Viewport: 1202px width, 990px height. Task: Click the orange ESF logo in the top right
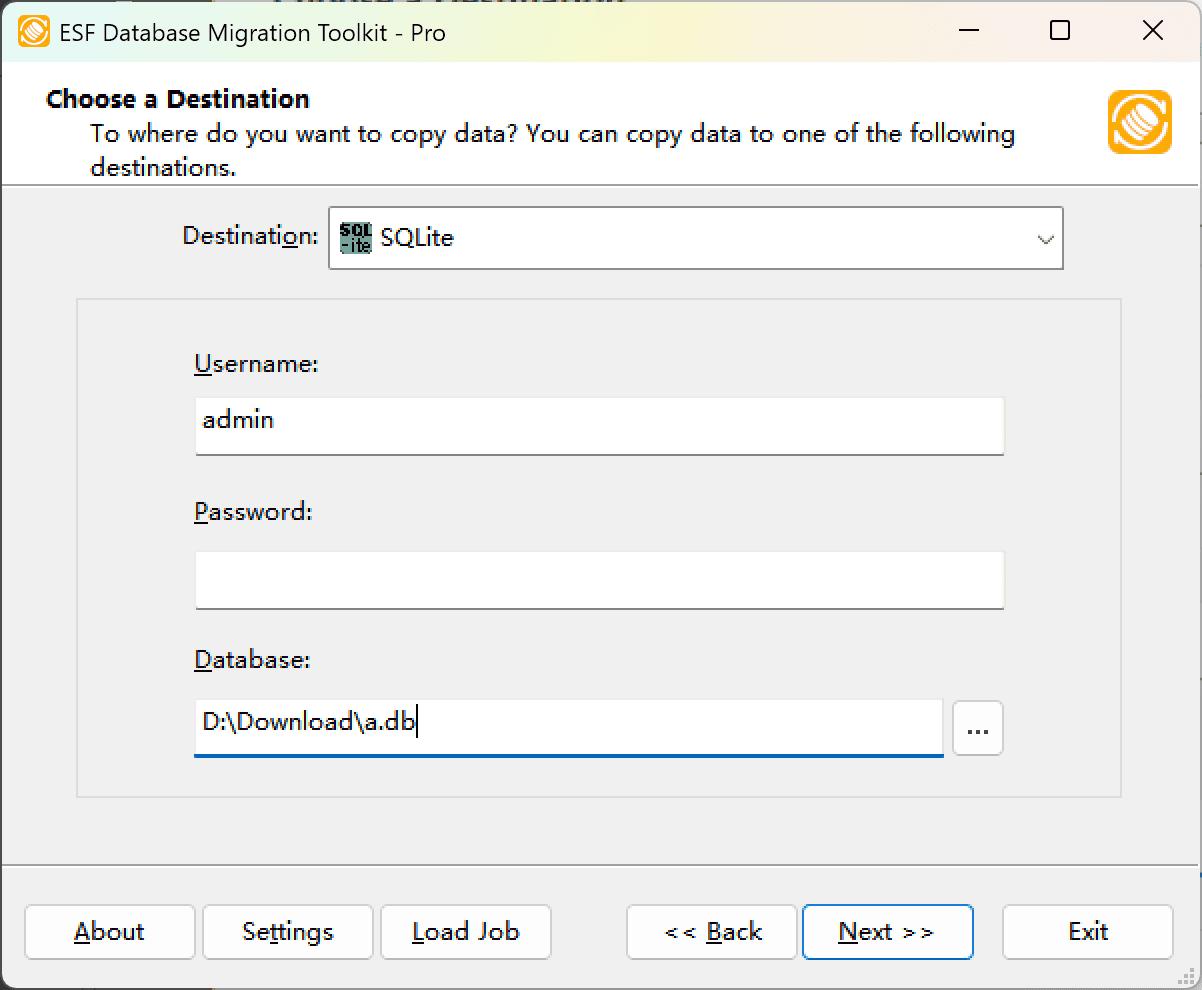click(1139, 124)
